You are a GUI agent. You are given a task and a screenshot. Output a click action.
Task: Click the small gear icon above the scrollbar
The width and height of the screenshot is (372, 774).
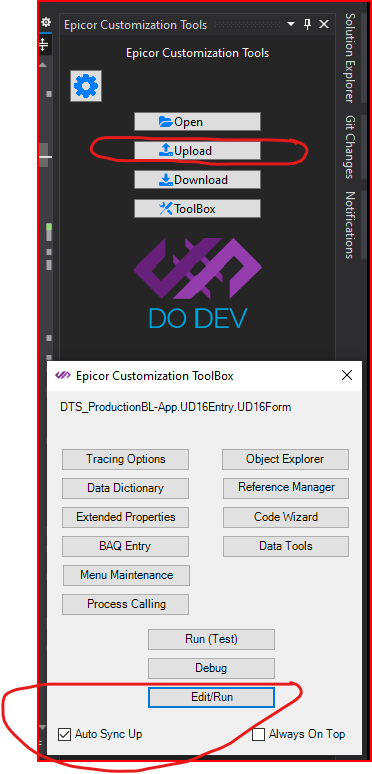pos(45,22)
